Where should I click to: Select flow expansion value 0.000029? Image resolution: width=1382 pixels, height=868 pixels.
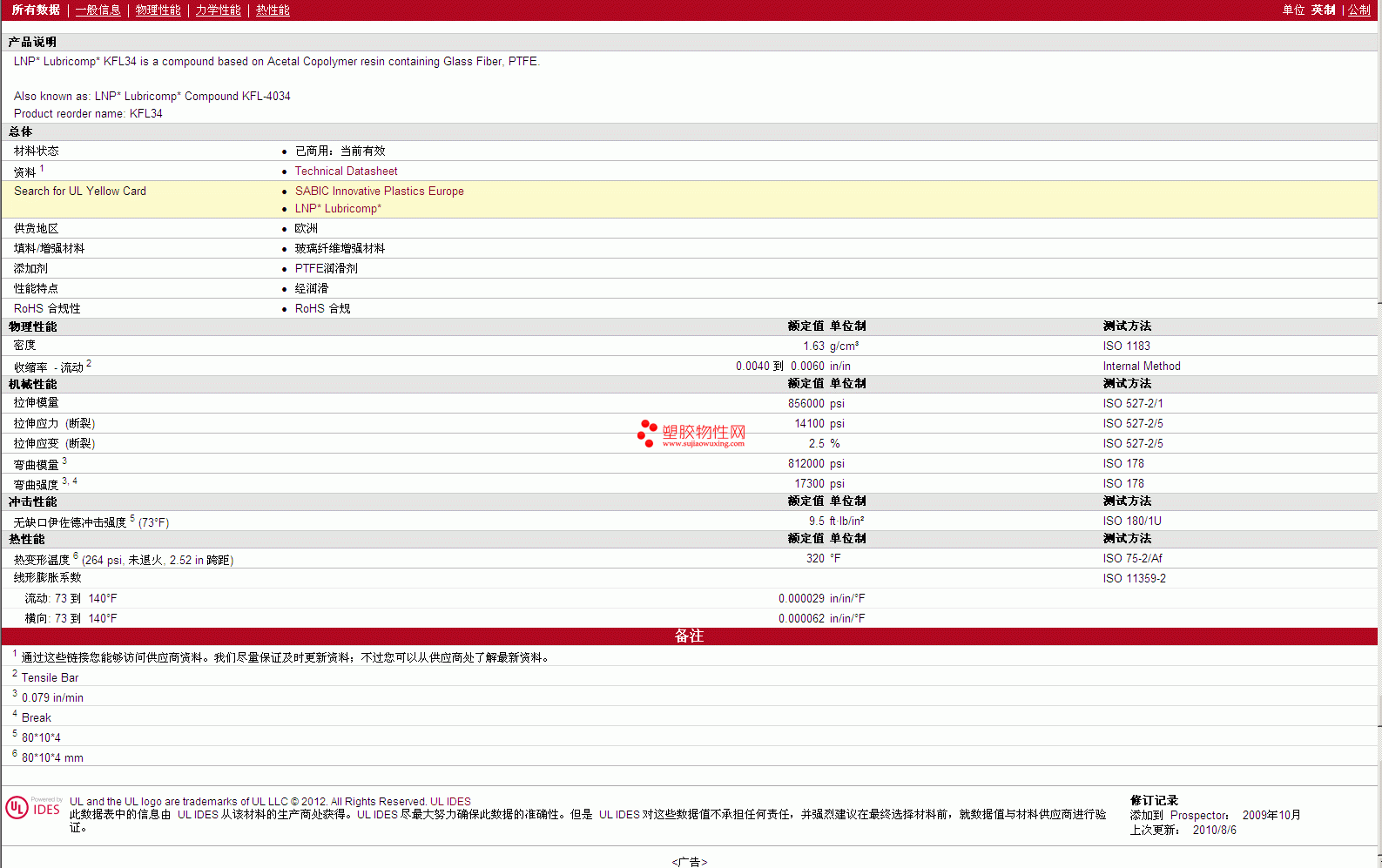[x=801, y=599]
